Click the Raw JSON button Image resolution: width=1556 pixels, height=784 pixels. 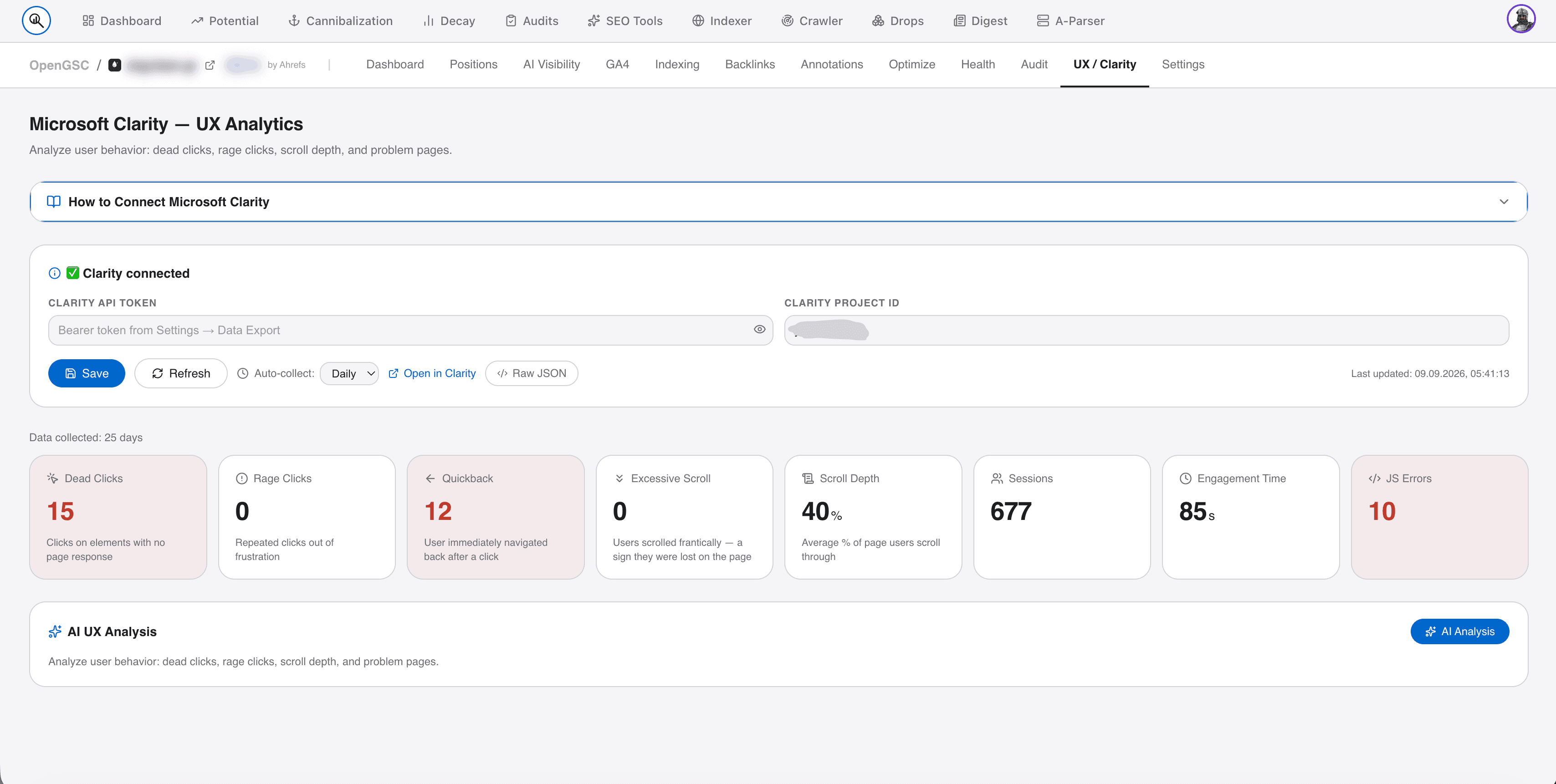pyautogui.click(x=532, y=374)
